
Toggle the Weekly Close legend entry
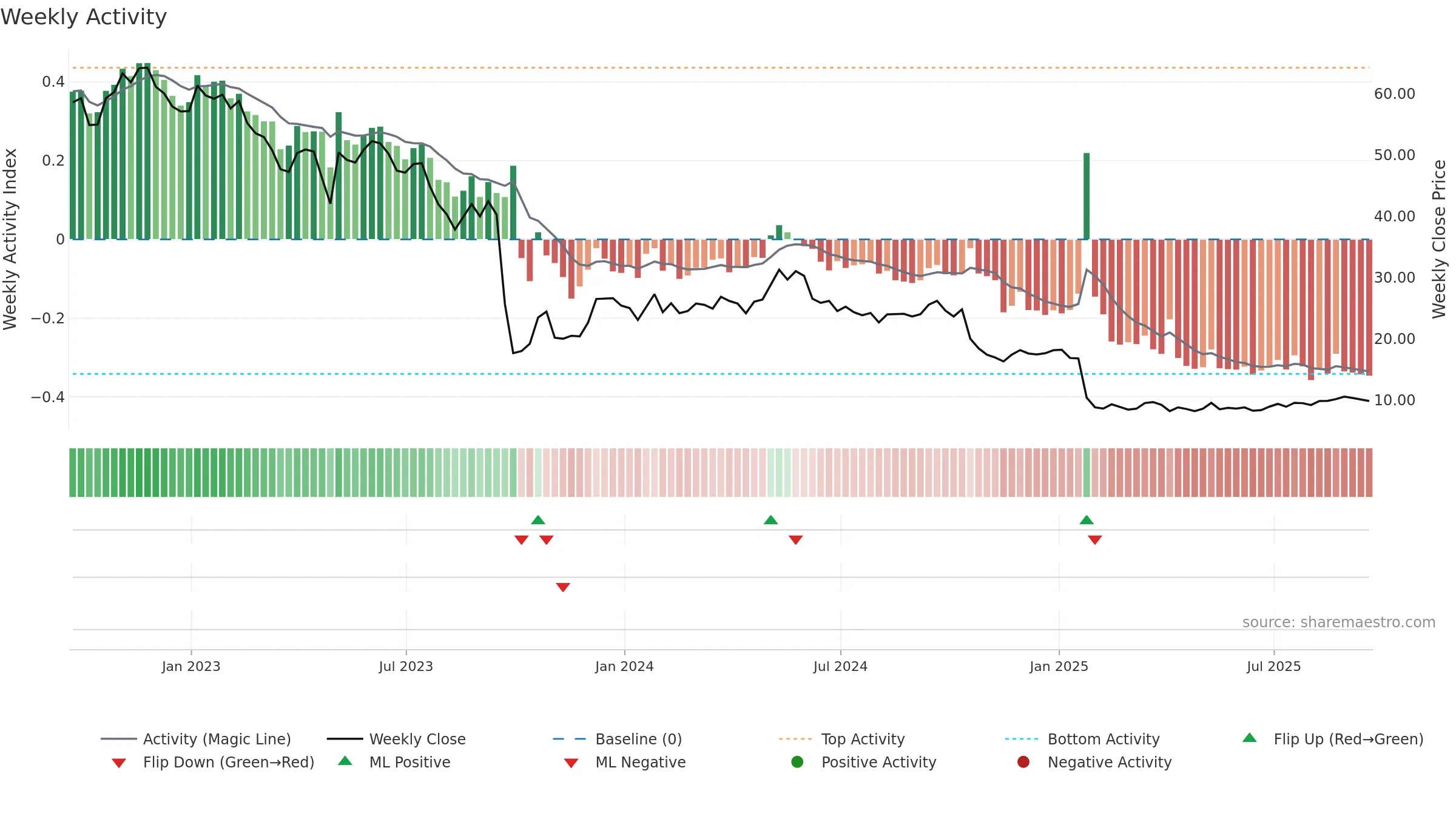(x=396, y=739)
